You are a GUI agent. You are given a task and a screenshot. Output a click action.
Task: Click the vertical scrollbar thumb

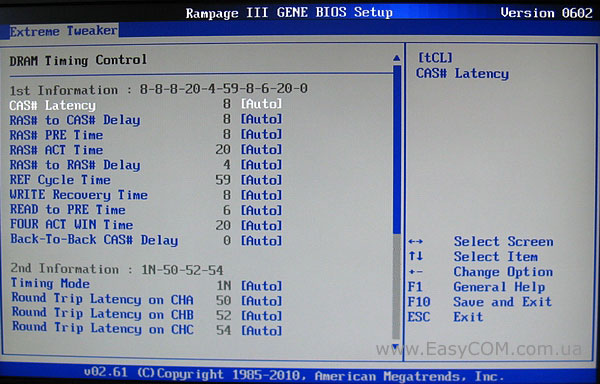coord(397,150)
